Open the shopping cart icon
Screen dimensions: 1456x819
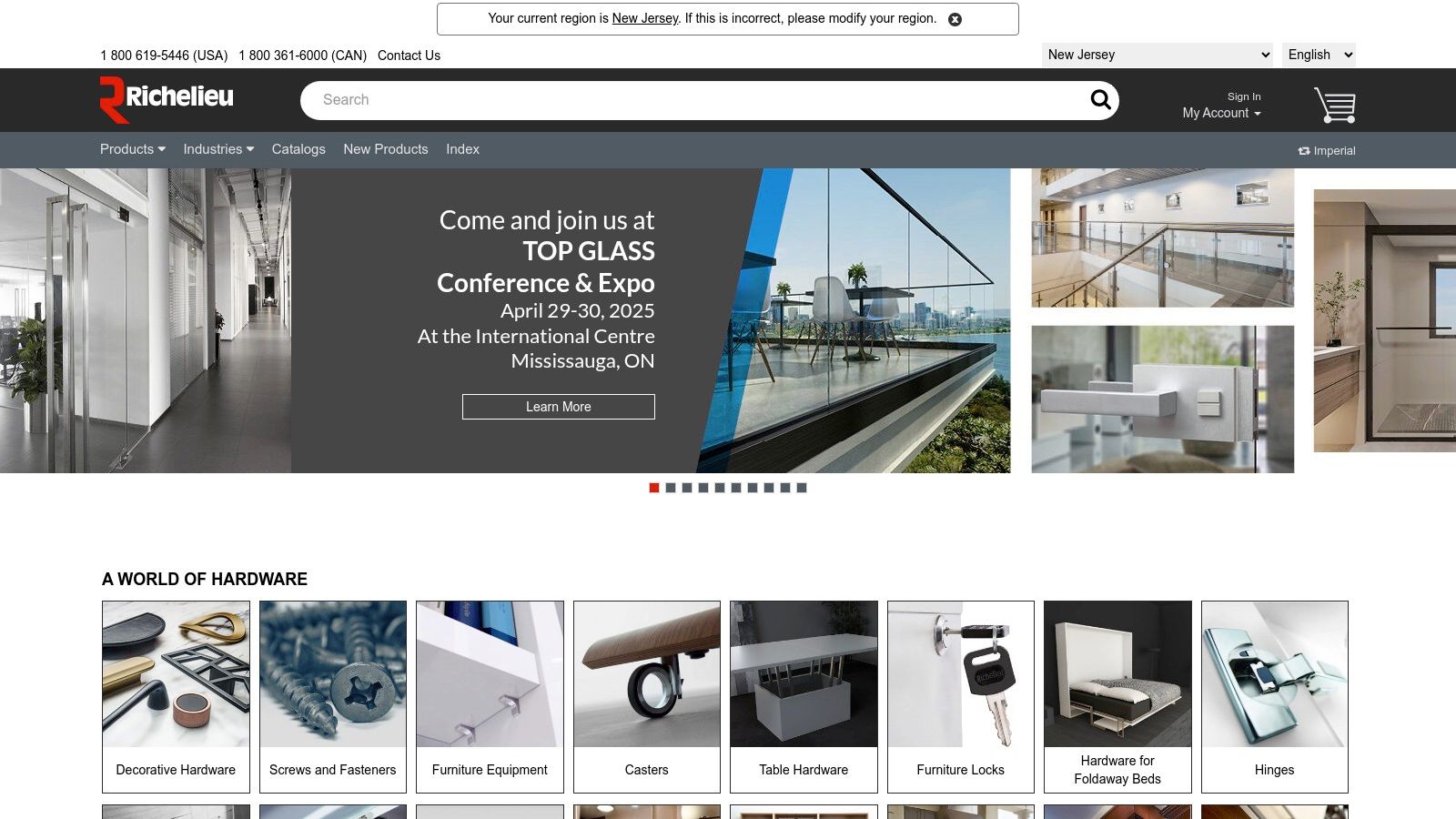pyautogui.click(x=1334, y=105)
